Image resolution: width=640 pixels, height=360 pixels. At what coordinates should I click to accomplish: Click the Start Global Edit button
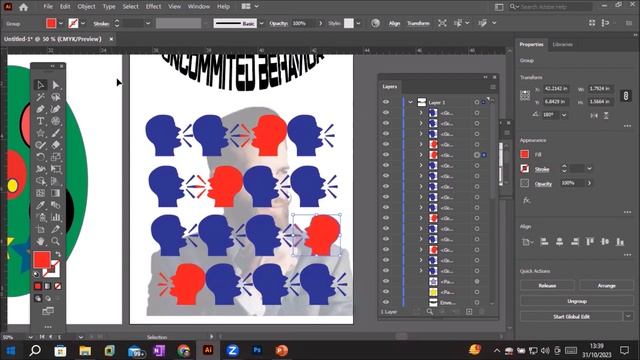tap(571, 316)
